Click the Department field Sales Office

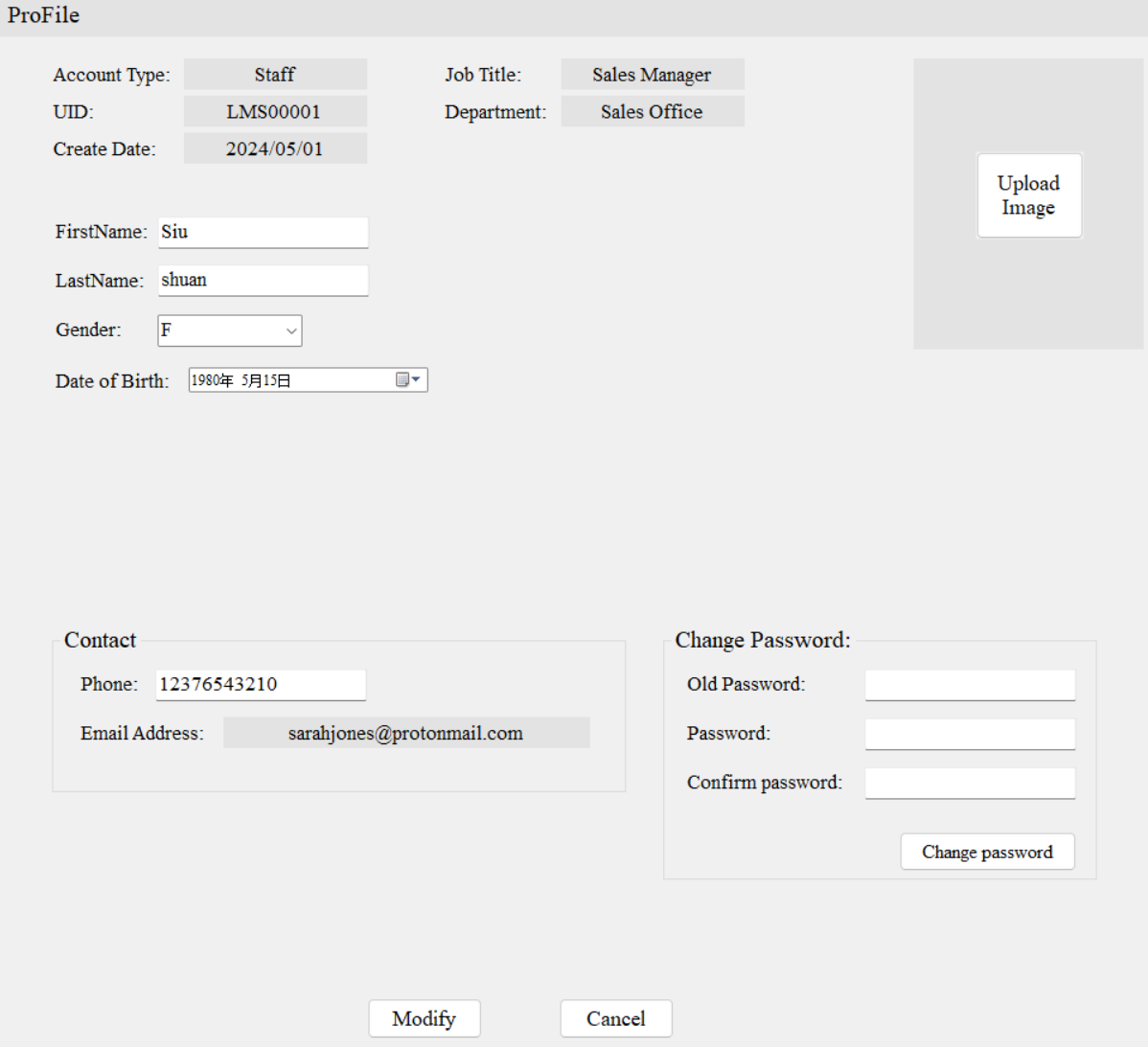click(652, 111)
